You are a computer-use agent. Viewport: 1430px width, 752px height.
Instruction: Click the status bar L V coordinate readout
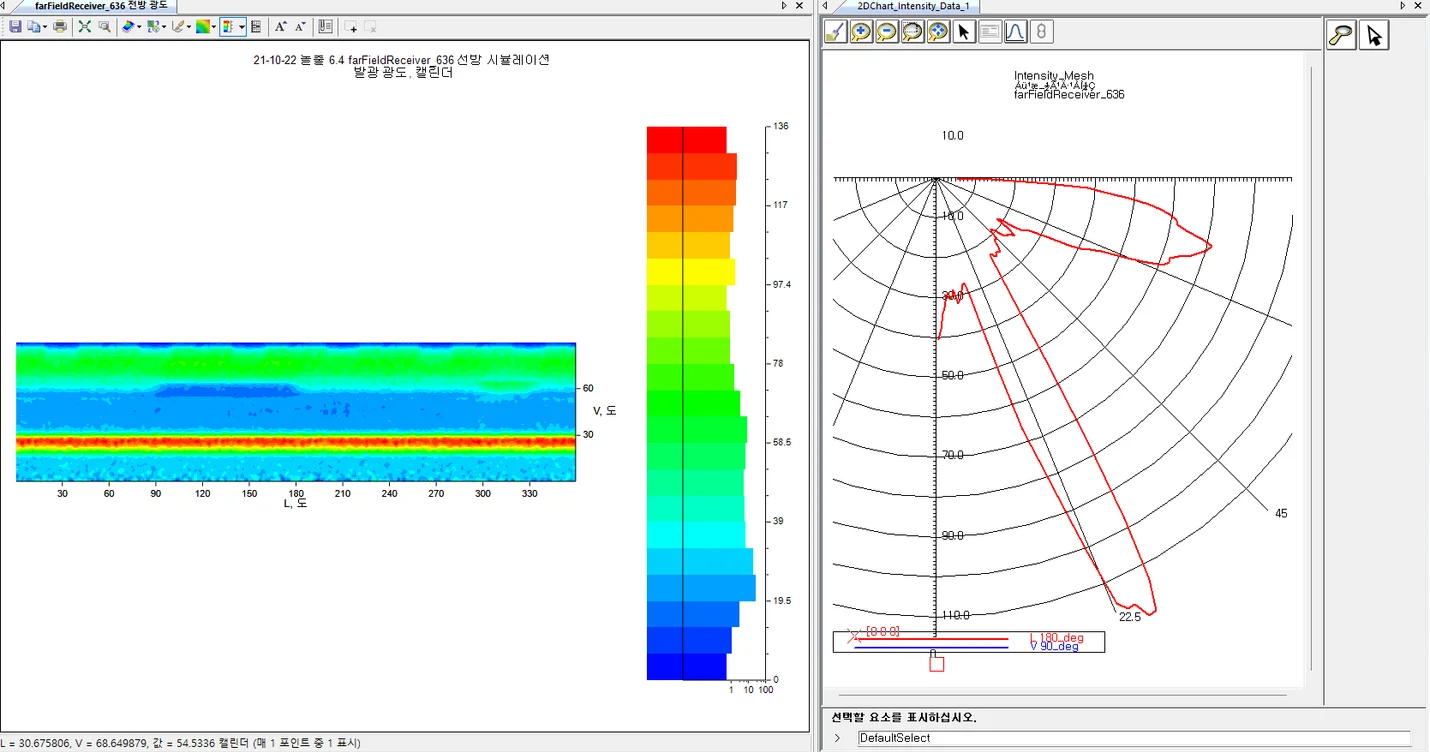coord(181,743)
